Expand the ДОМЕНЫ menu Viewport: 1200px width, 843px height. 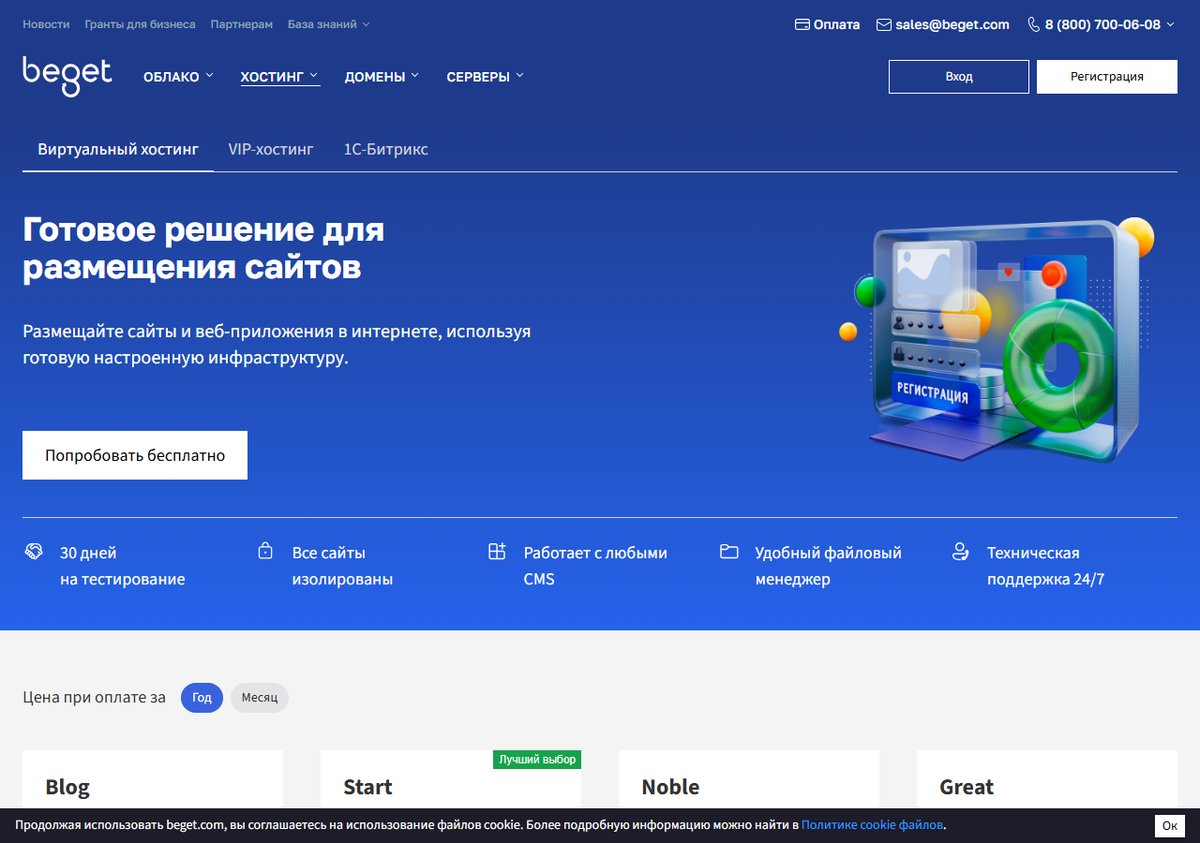click(x=382, y=76)
